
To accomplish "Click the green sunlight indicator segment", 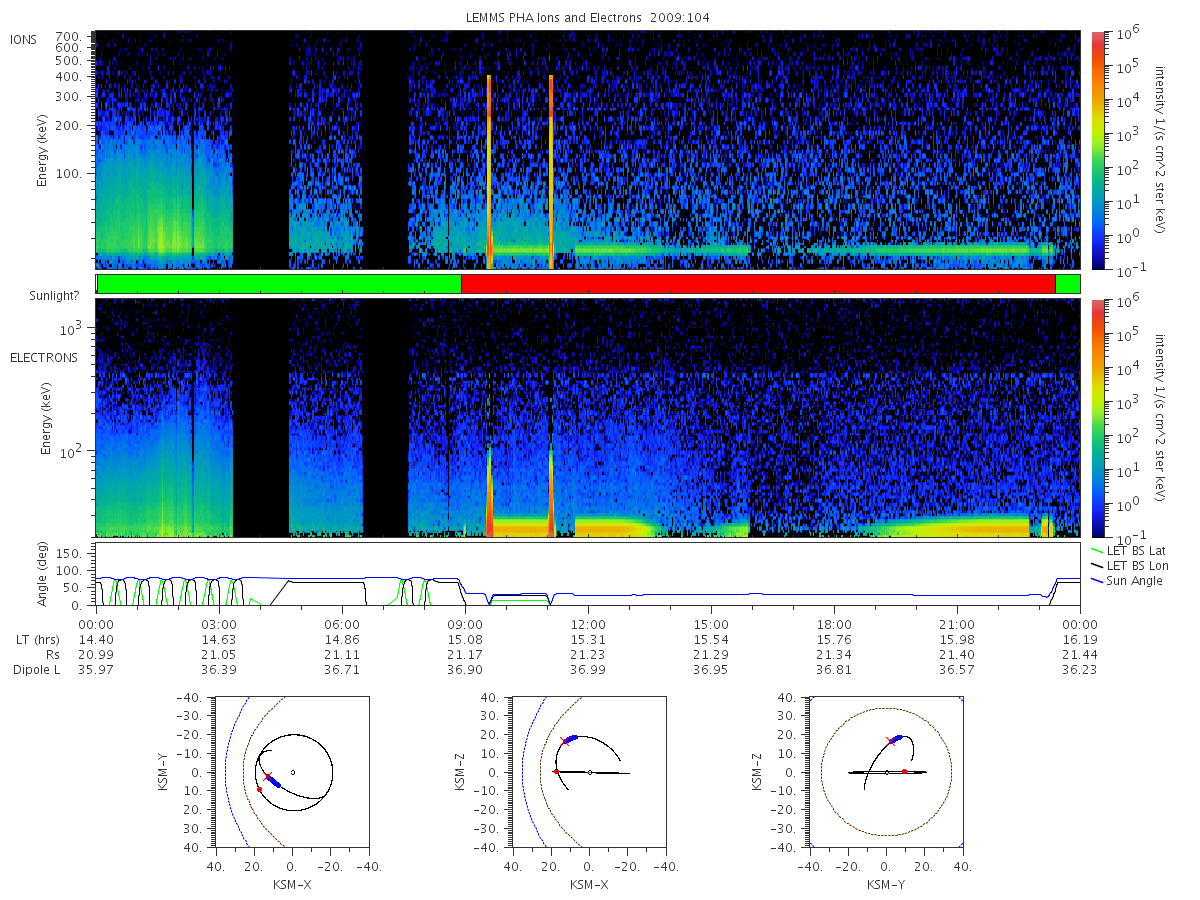I will pos(279,284).
